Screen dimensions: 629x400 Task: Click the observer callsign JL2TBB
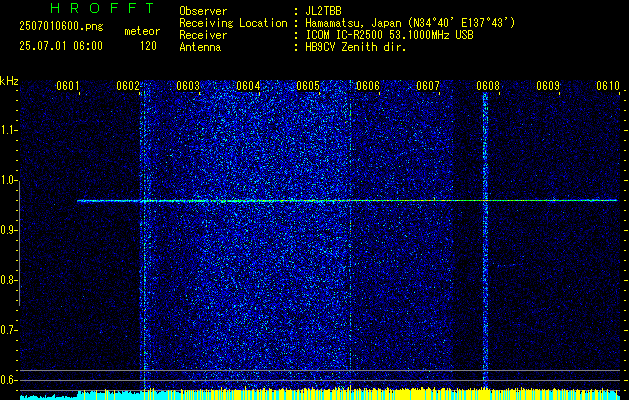(x=323, y=11)
